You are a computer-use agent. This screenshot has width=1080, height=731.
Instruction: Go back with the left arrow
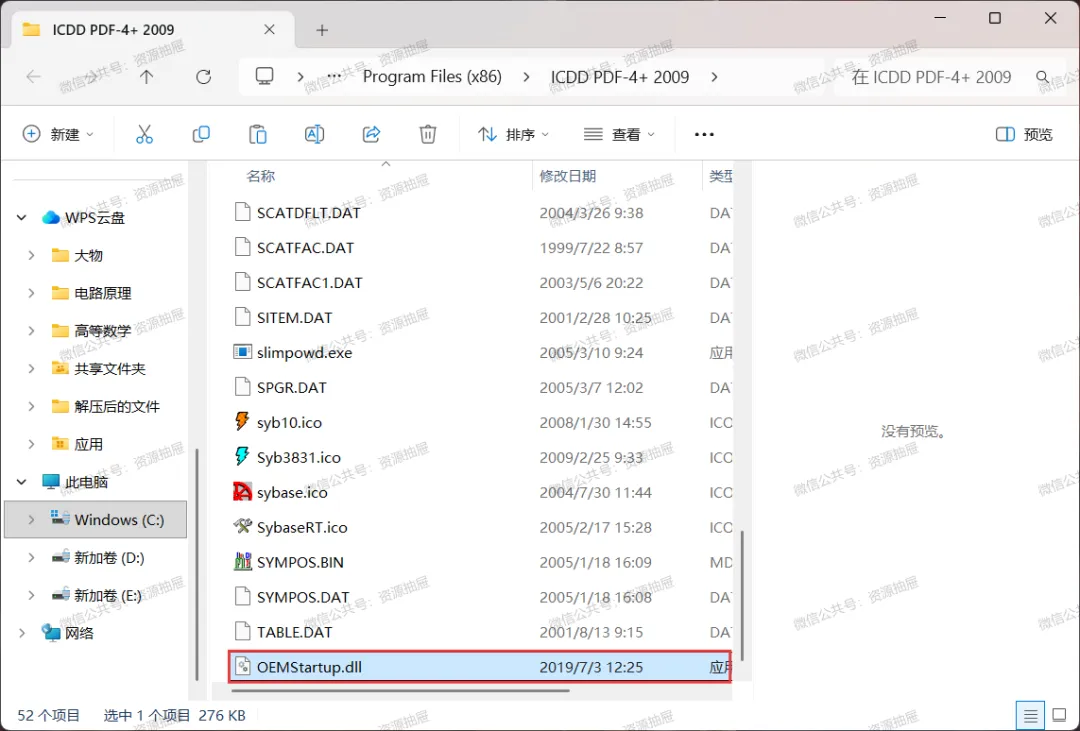pos(33,76)
